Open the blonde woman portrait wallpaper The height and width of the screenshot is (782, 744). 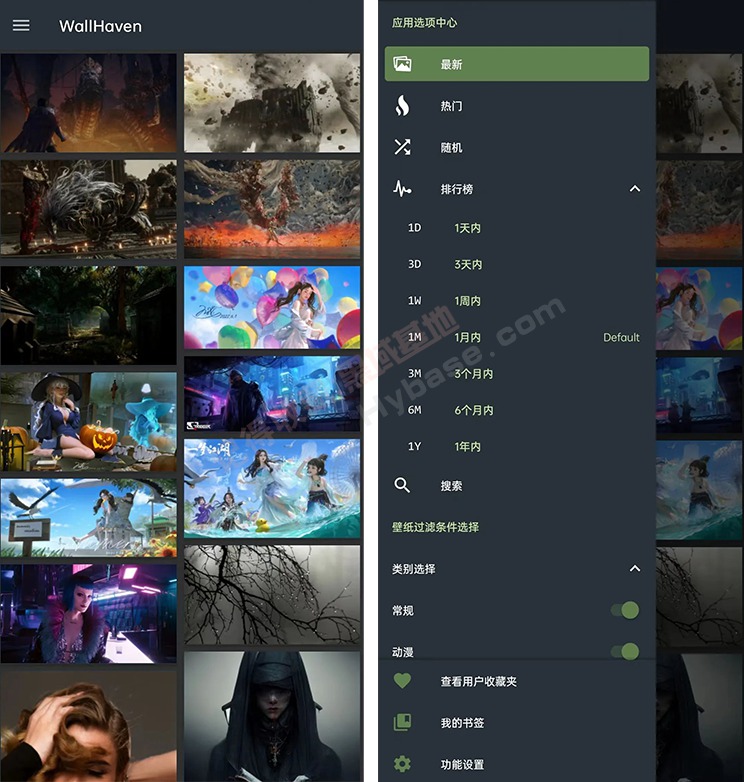coord(88,726)
